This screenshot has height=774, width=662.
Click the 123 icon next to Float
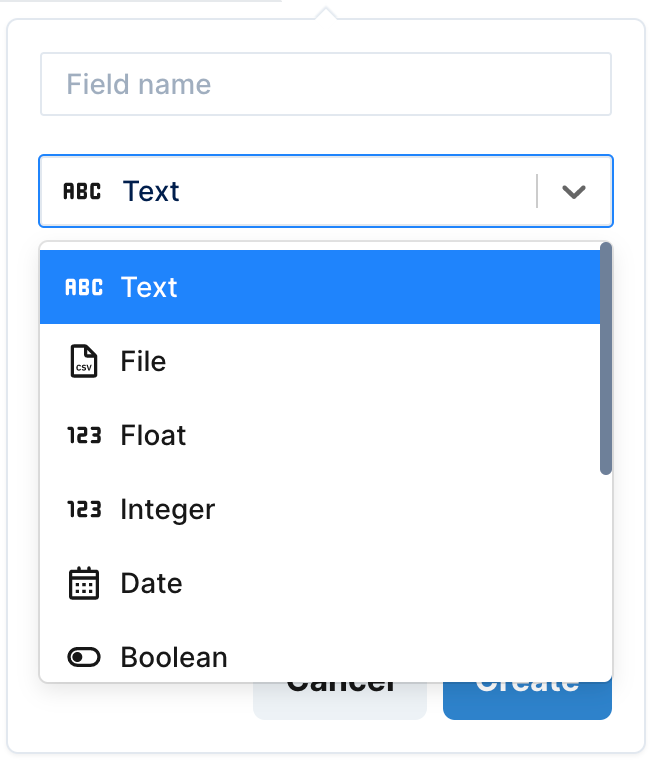84,436
